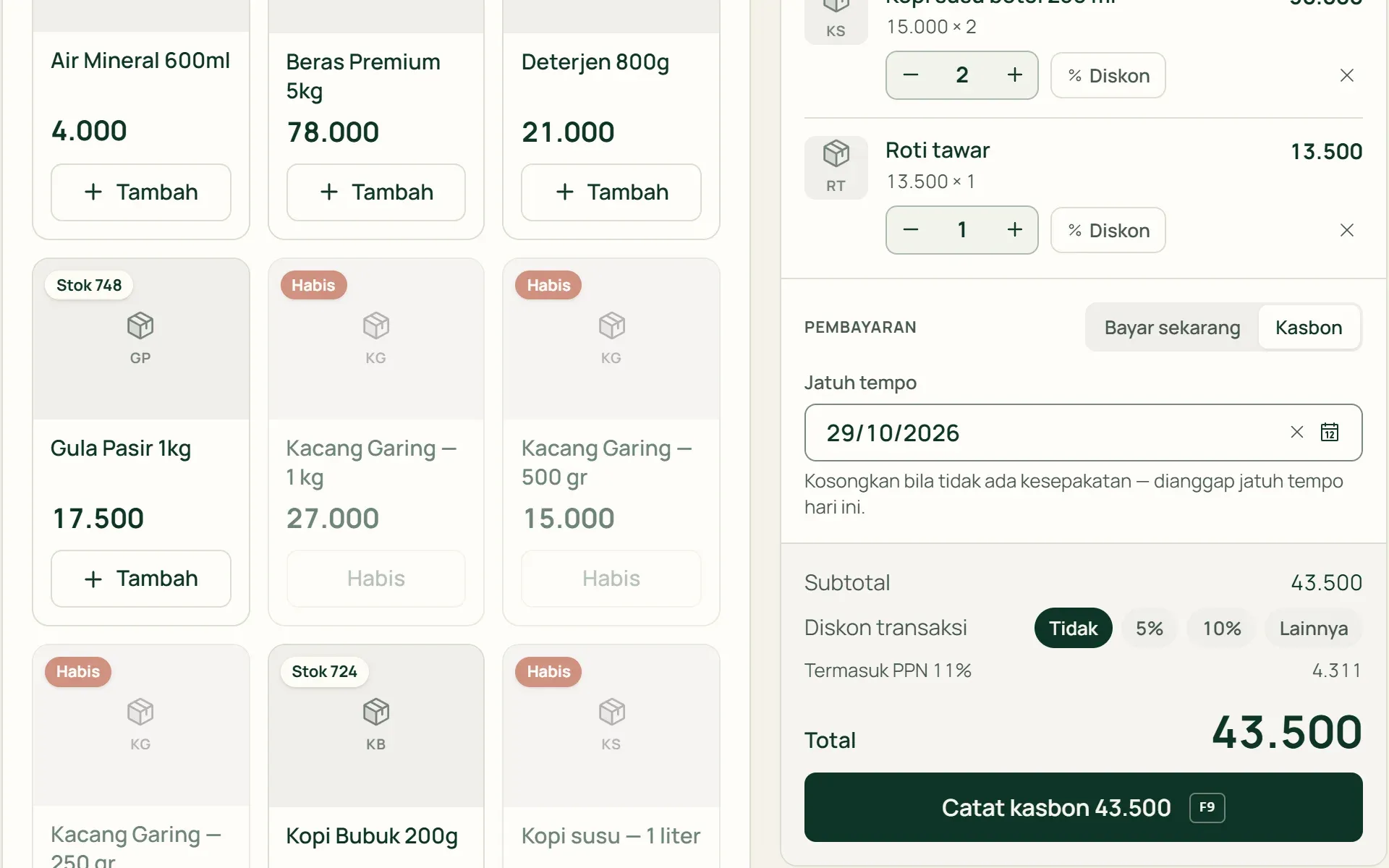Image resolution: width=1389 pixels, height=868 pixels.
Task: Click the Catat kasbon 43.500 button
Action: coord(1083,807)
